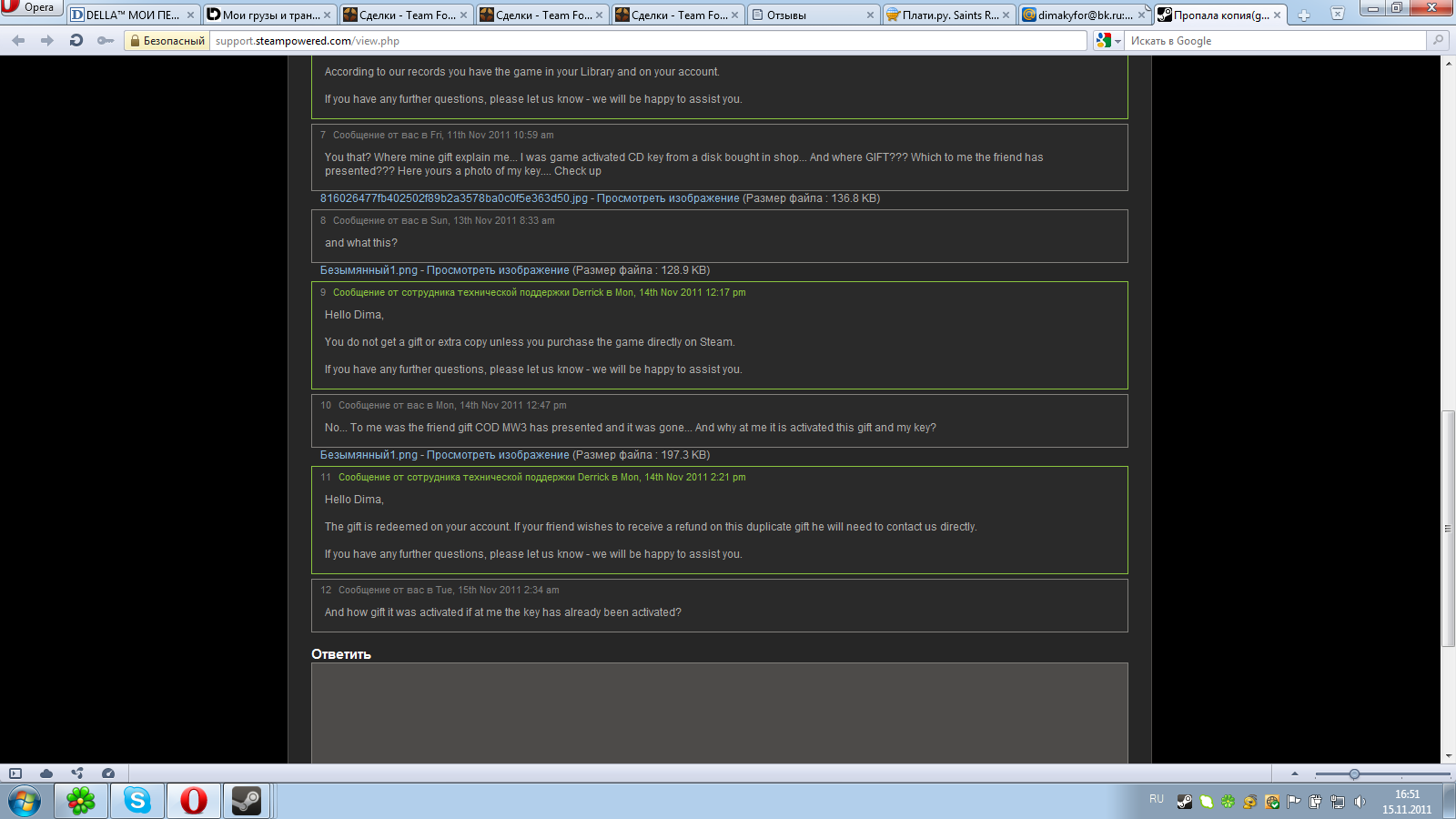Click the search magnifier icon
This screenshot has width=1456, height=819.
click(x=1438, y=40)
